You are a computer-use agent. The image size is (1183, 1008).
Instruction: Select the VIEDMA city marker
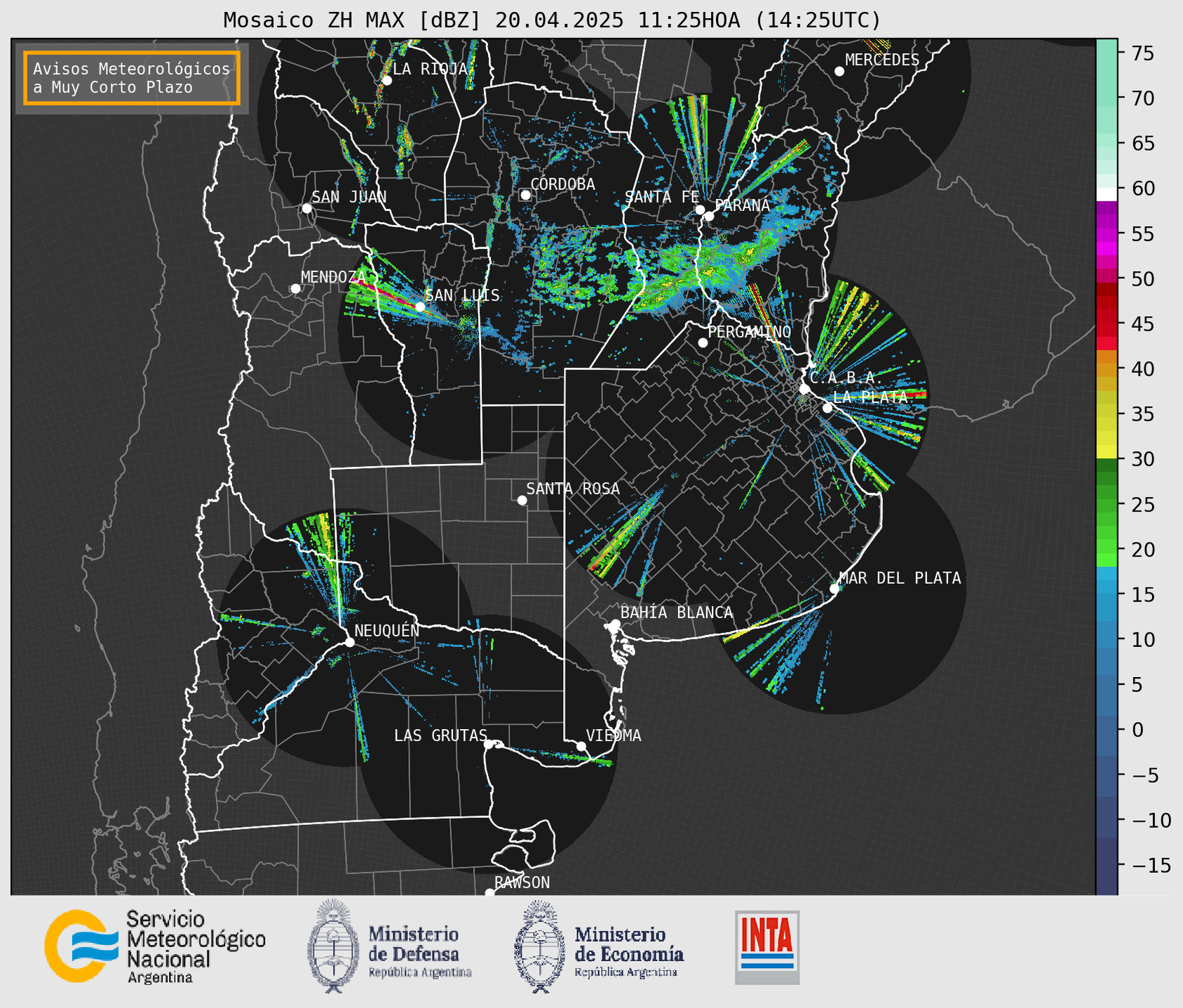click(x=581, y=746)
